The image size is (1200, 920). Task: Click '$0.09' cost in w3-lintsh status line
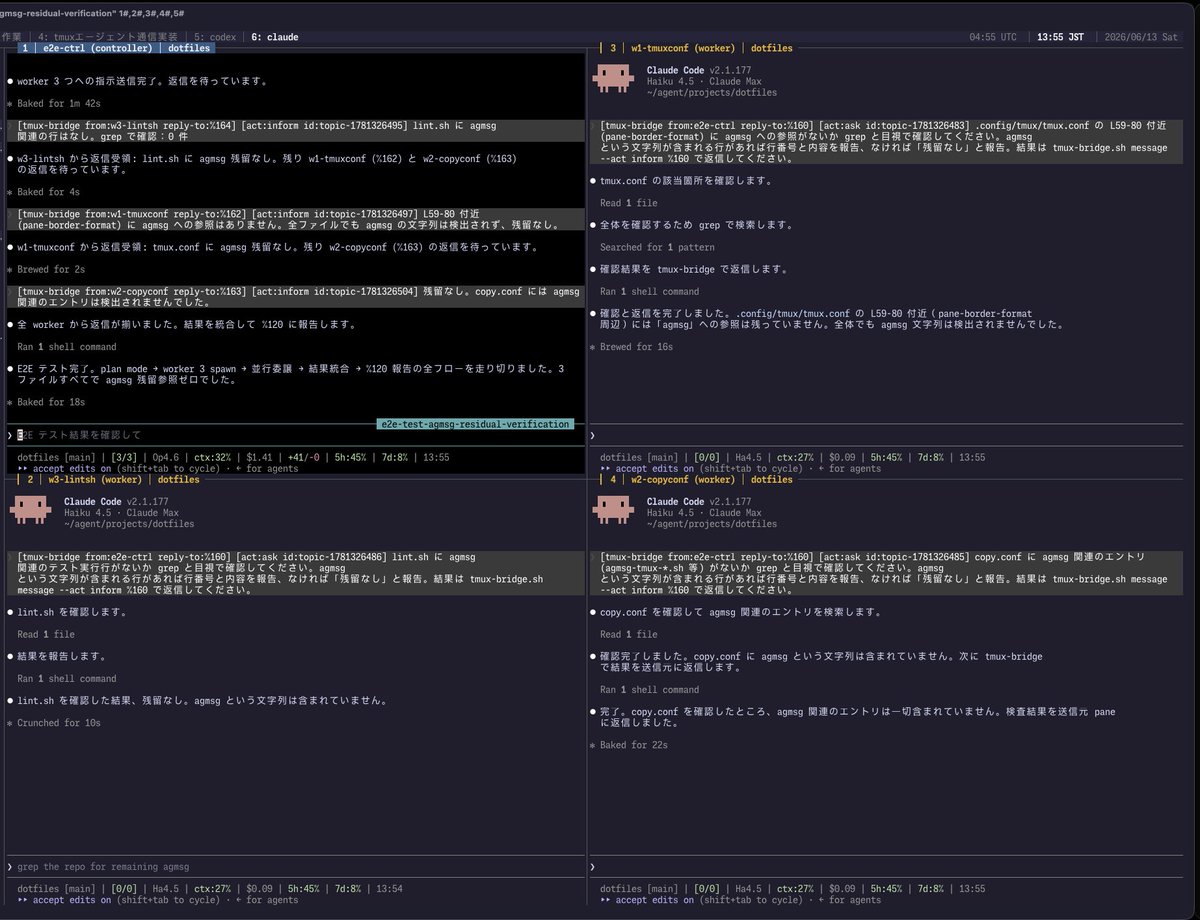pyautogui.click(x=259, y=888)
